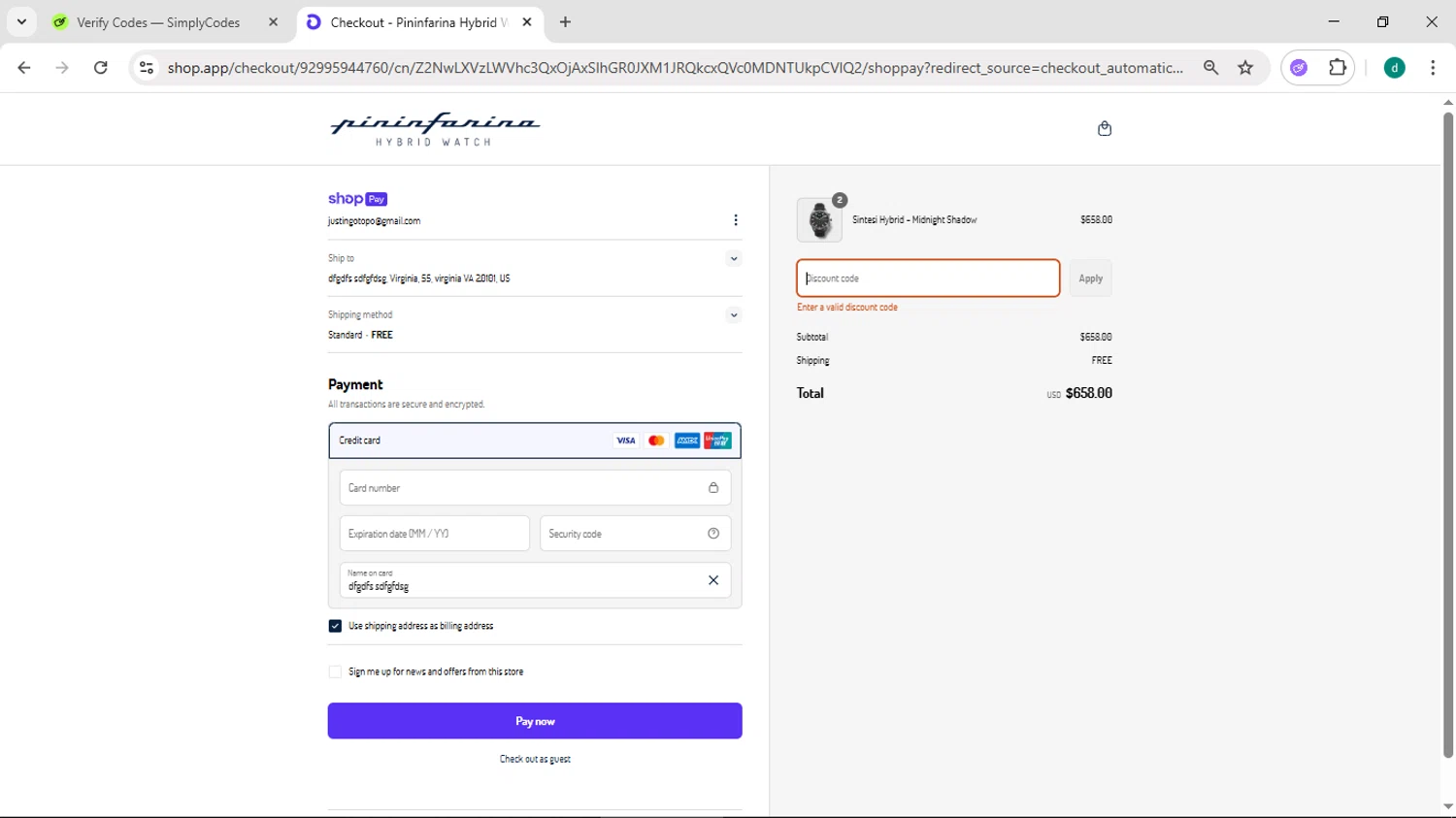Clear the Name on card field
Screen dimensions: 1456x818
(713, 580)
